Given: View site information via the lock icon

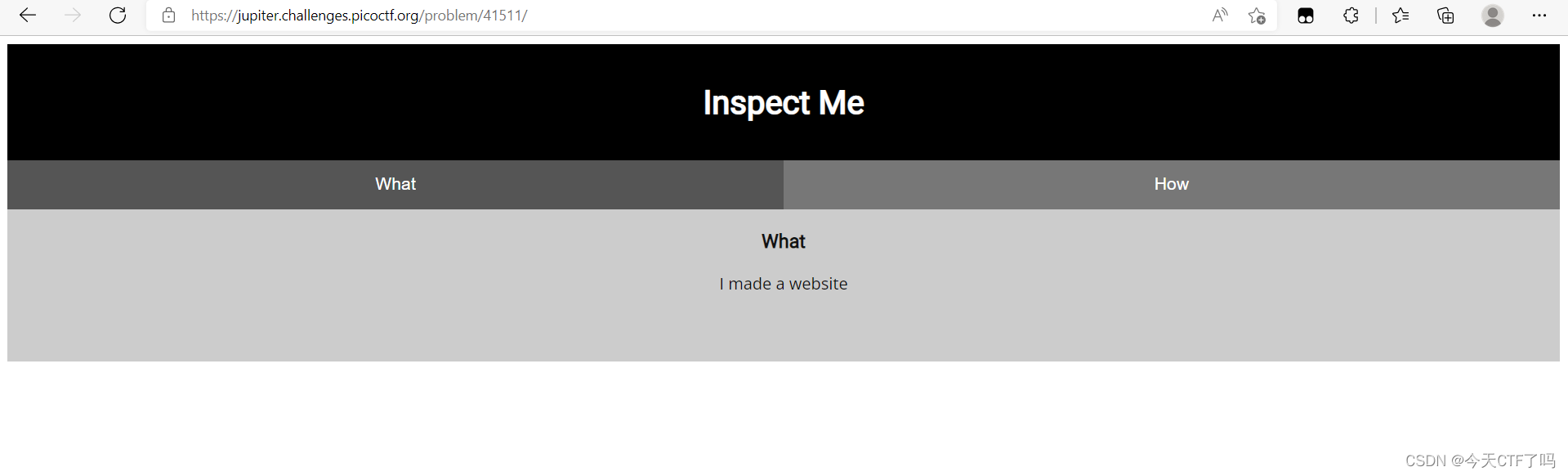Looking at the screenshot, I should [x=168, y=16].
